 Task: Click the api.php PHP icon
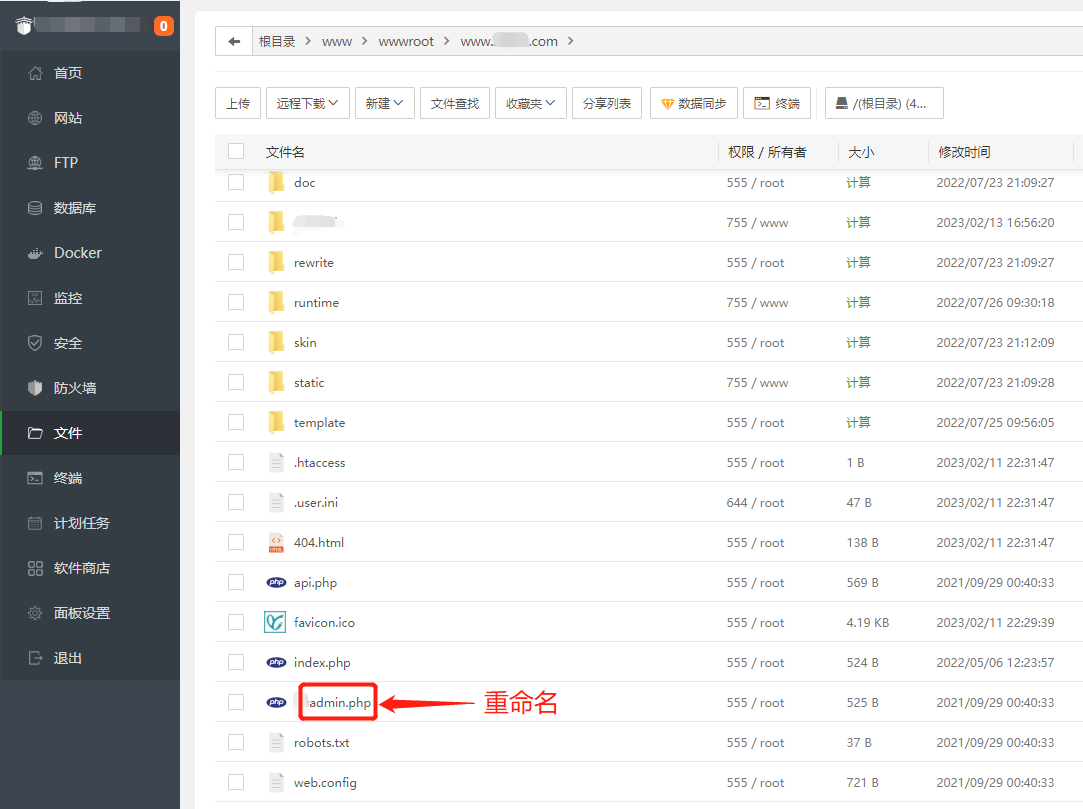276,582
